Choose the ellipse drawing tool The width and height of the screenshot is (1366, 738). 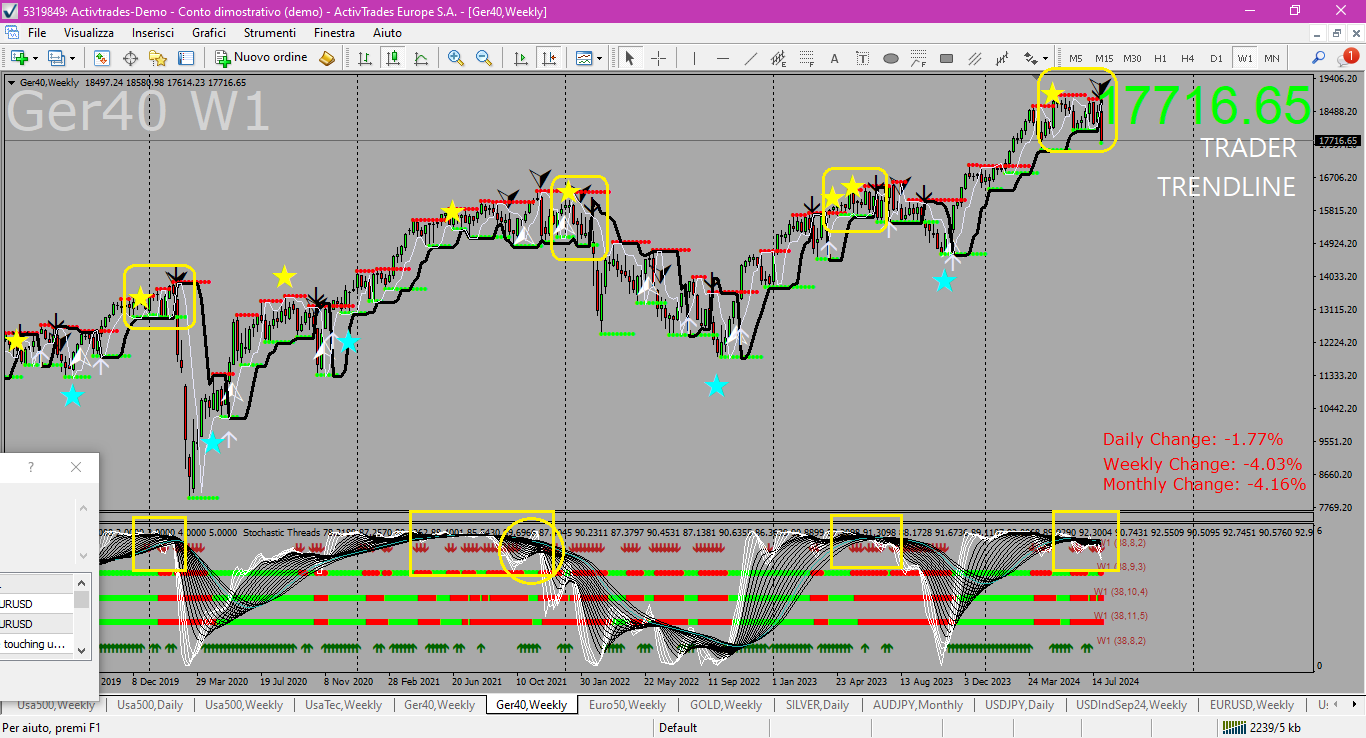[x=891, y=58]
